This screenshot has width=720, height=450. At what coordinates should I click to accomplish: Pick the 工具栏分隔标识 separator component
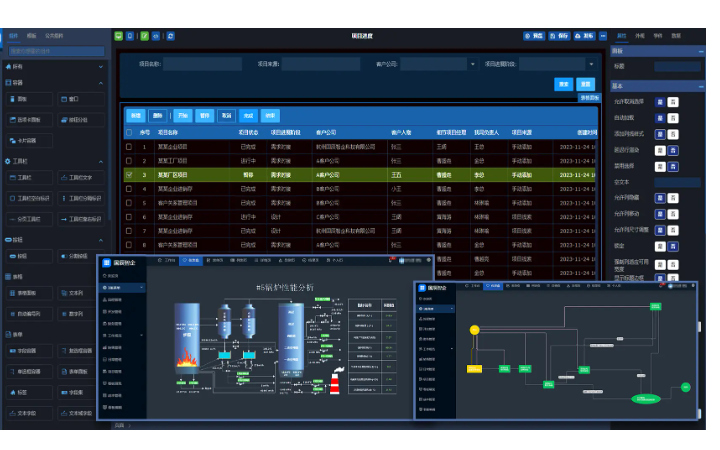pos(81,198)
